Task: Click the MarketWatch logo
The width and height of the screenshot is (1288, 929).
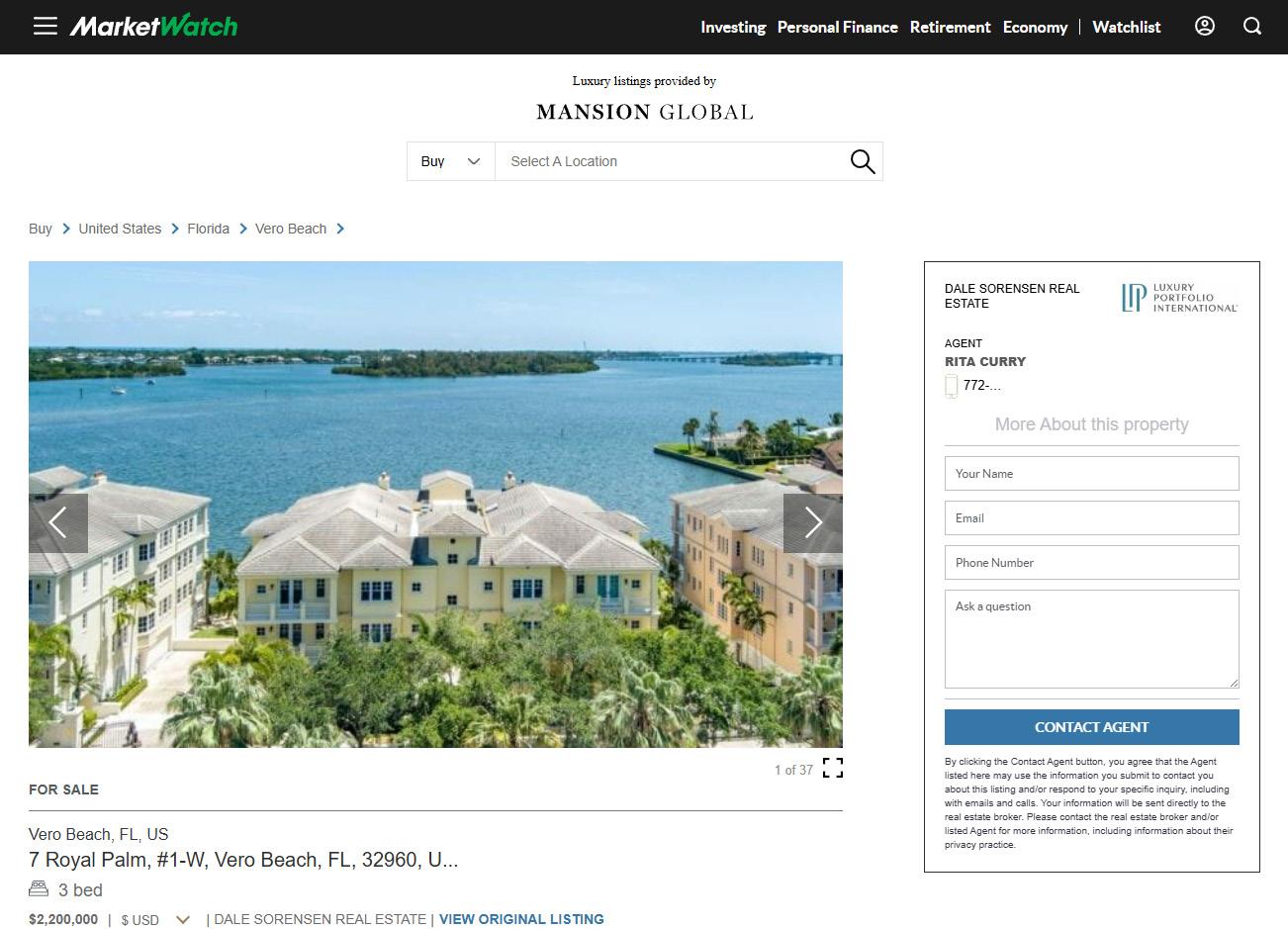Action: pos(153,26)
